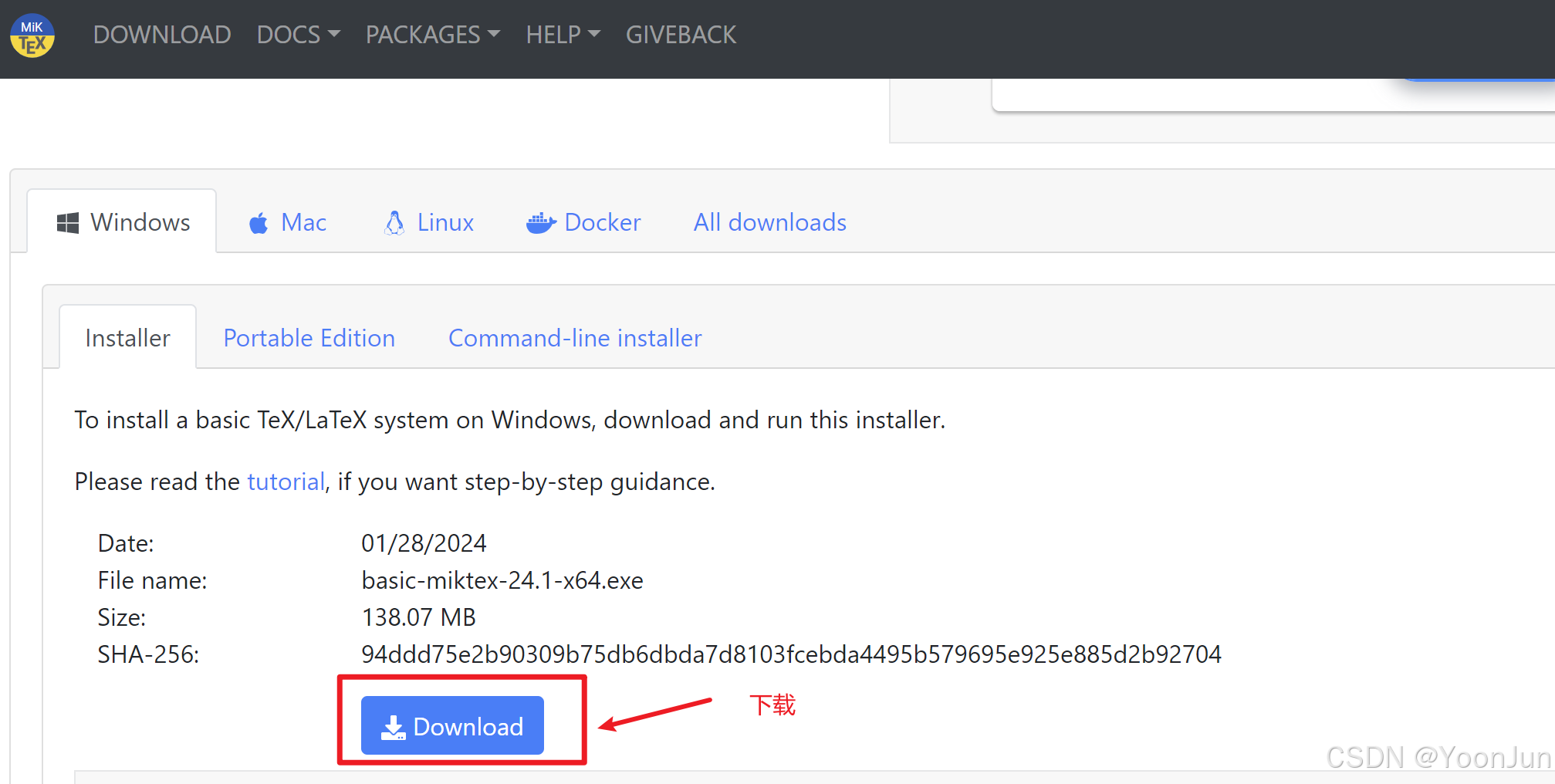Select the Windows tab
The width and height of the screenshot is (1555, 784).
pyautogui.click(x=122, y=222)
